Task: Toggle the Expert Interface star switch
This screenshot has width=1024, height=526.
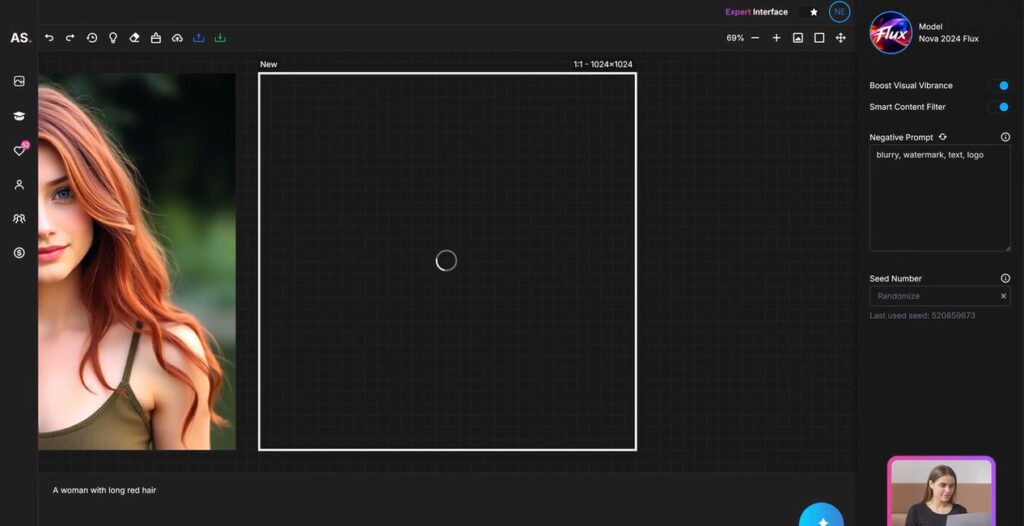Action: pos(808,12)
